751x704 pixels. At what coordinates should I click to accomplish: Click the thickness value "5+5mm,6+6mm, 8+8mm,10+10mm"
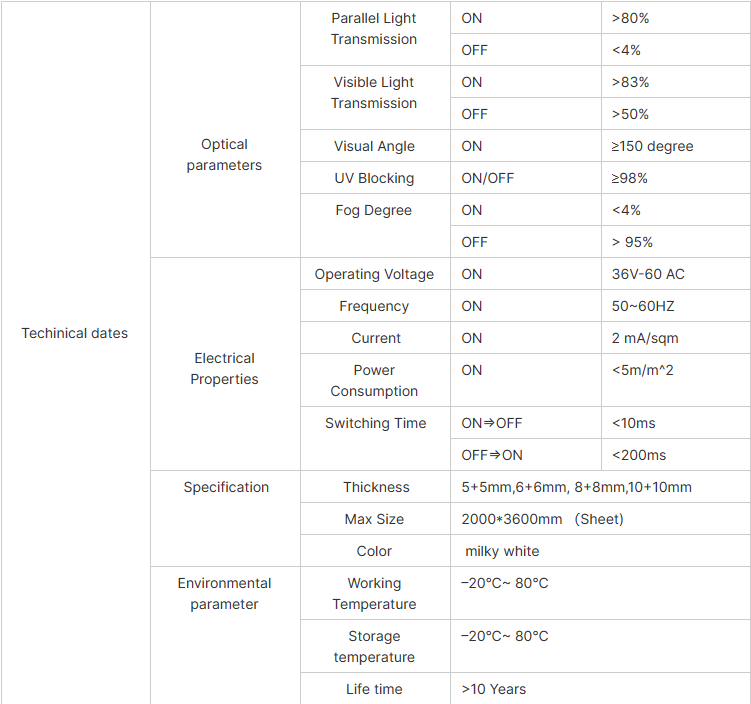coord(576,487)
